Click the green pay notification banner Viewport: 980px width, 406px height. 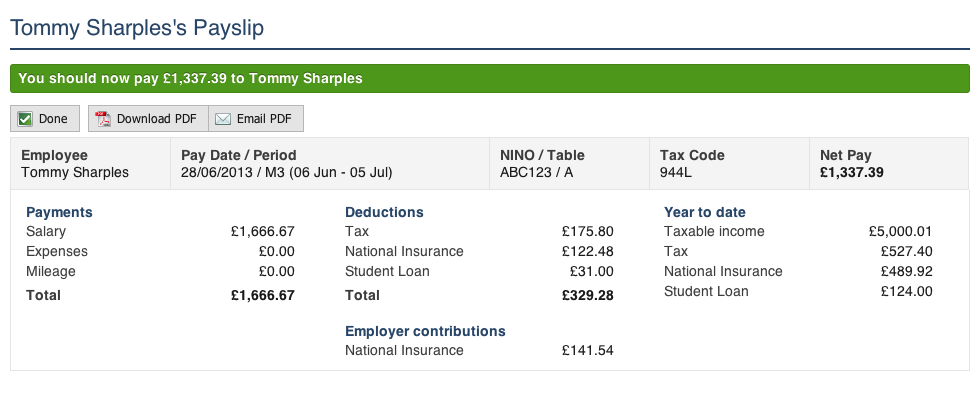point(489,79)
